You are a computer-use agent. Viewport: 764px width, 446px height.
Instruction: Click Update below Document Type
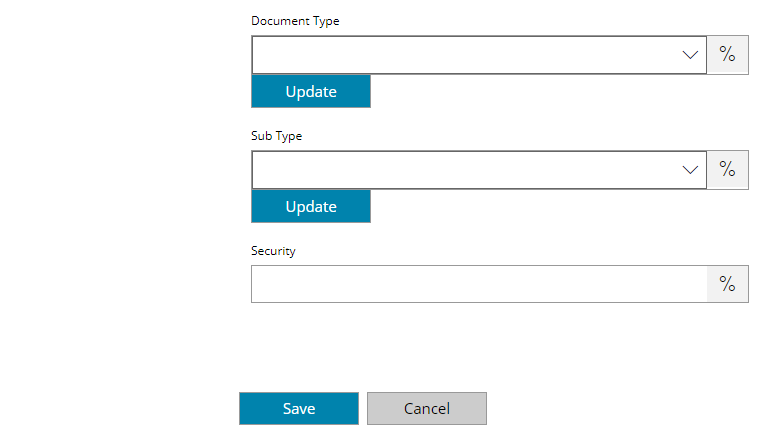click(x=311, y=91)
